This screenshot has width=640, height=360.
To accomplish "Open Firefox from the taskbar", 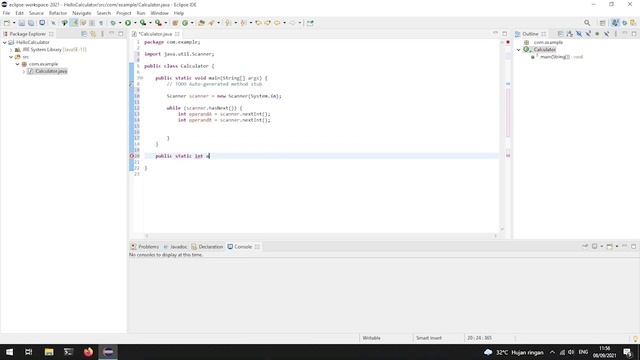I will (88, 352).
